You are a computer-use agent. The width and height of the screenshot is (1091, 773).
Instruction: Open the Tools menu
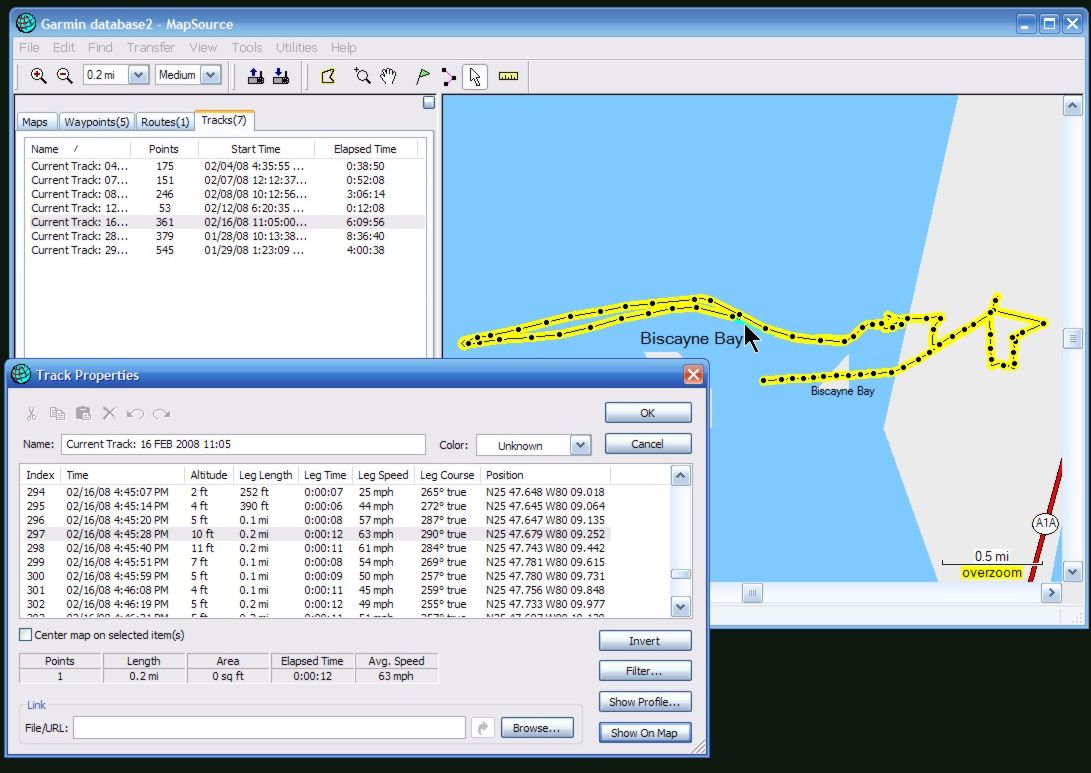[x=247, y=47]
